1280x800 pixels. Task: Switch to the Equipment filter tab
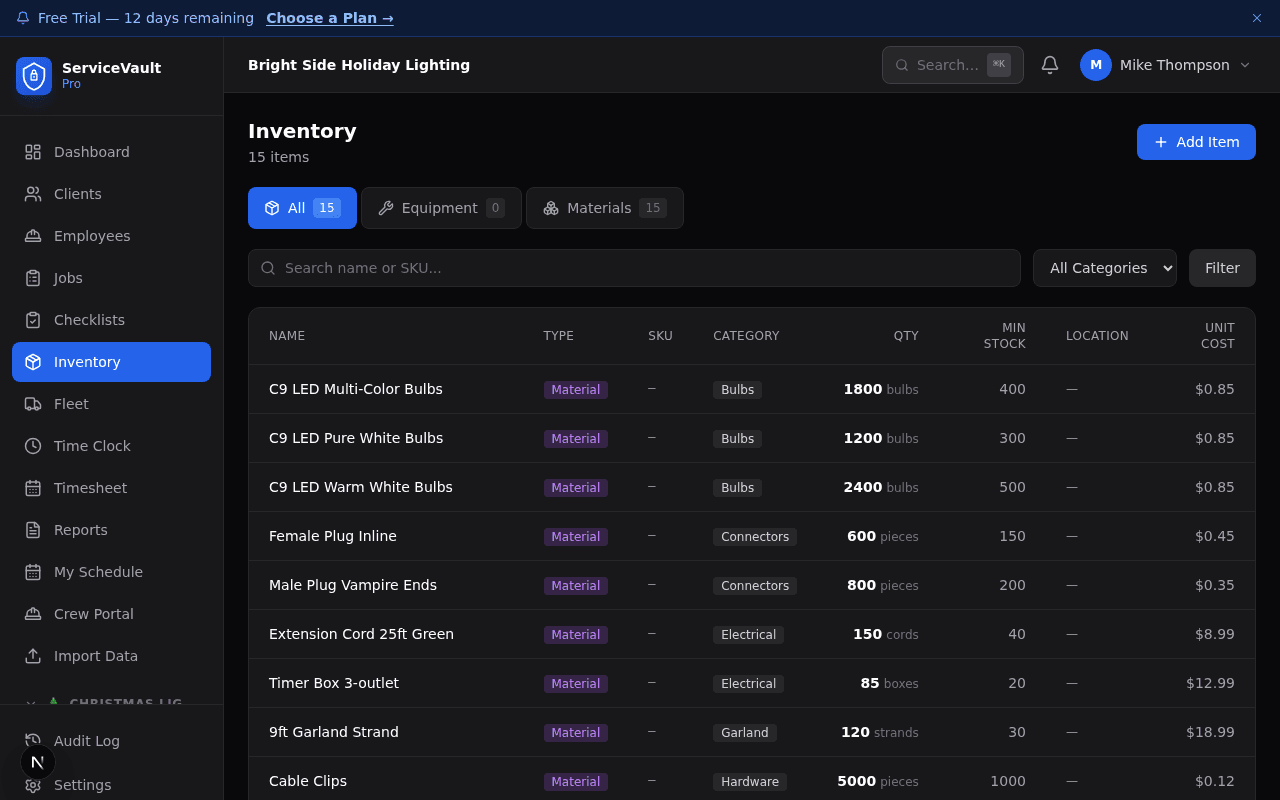(x=441, y=208)
